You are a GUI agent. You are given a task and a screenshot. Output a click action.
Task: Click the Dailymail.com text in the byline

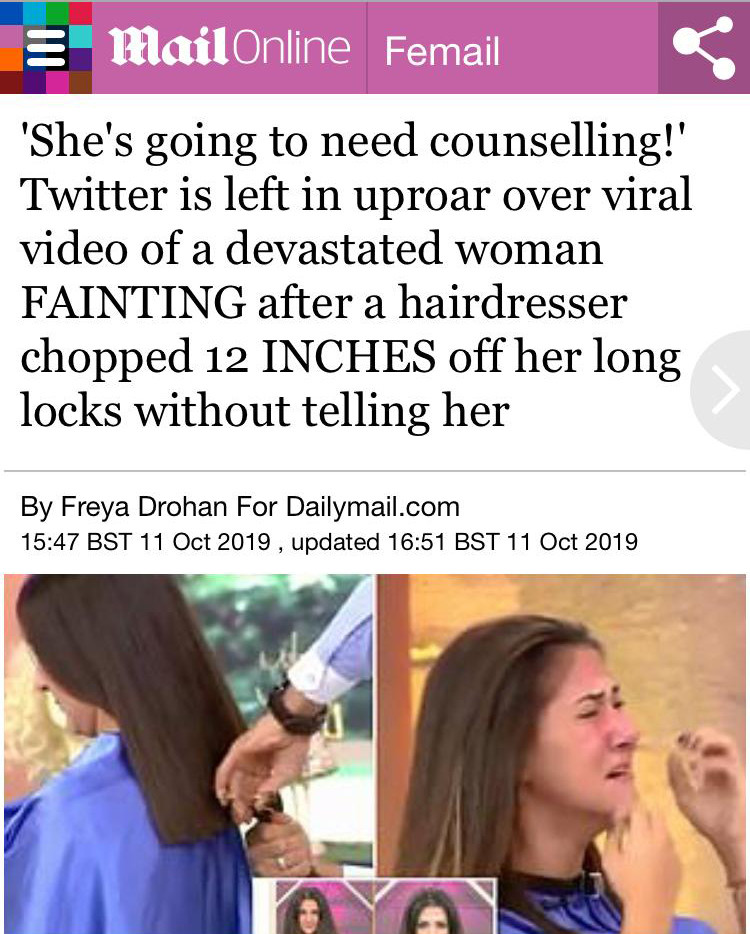coord(373,507)
